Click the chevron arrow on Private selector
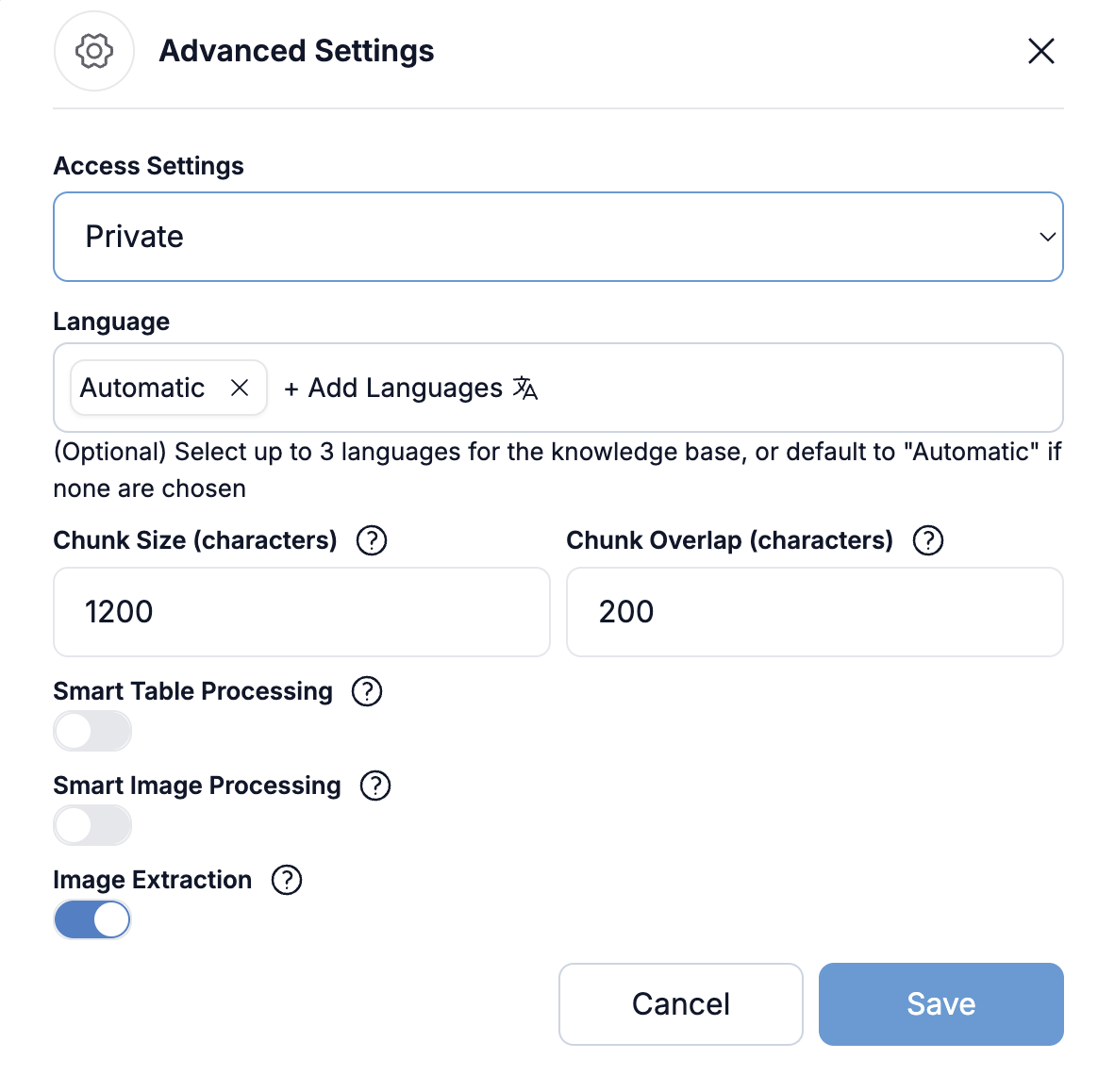The width and height of the screenshot is (1115, 1092). (1046, 237)
